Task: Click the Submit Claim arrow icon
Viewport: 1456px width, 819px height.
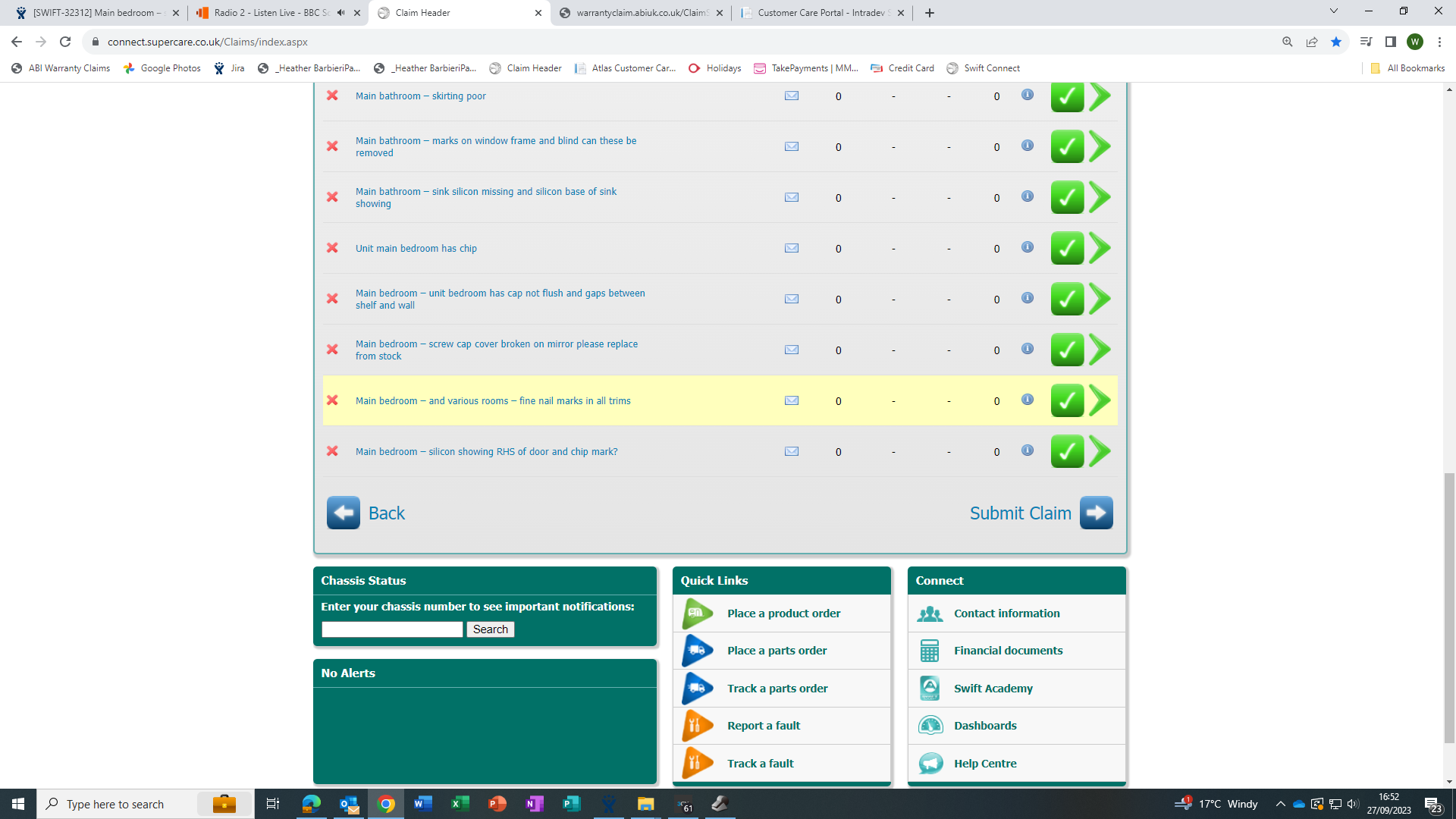Action: (x=1096, y=513)
